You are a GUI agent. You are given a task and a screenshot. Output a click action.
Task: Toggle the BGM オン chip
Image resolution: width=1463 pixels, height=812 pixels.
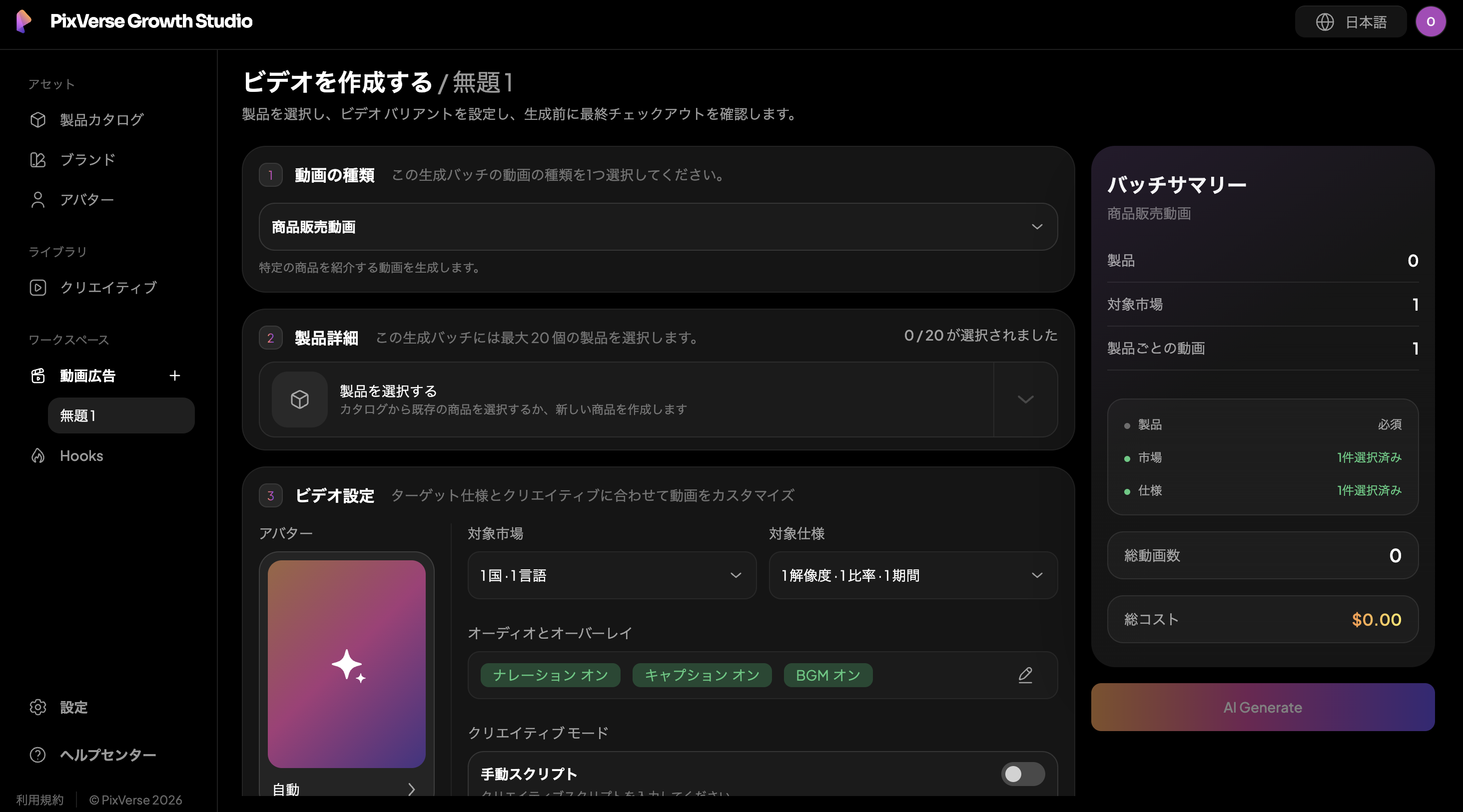click(x=828, y=675)
